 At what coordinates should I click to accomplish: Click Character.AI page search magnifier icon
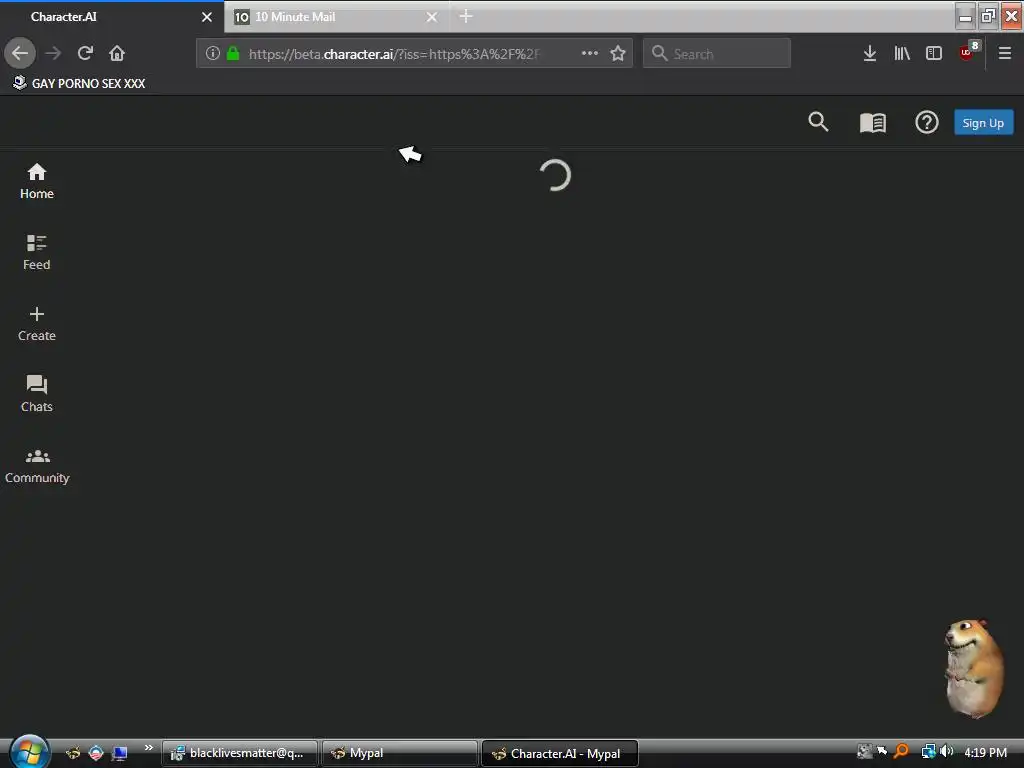pyautogui.click(x=818, y=122)
